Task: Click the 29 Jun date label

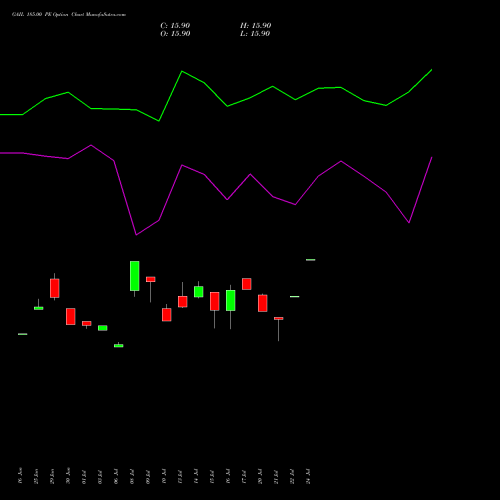Action: pos(52,477)
